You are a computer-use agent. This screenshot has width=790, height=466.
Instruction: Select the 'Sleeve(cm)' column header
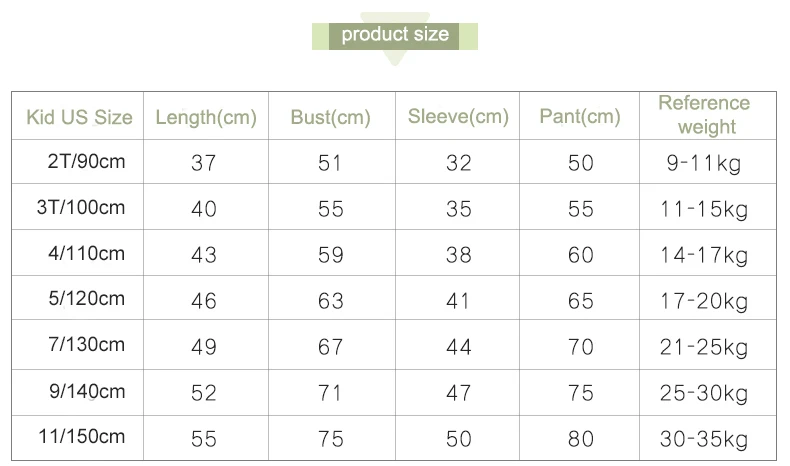458,116
